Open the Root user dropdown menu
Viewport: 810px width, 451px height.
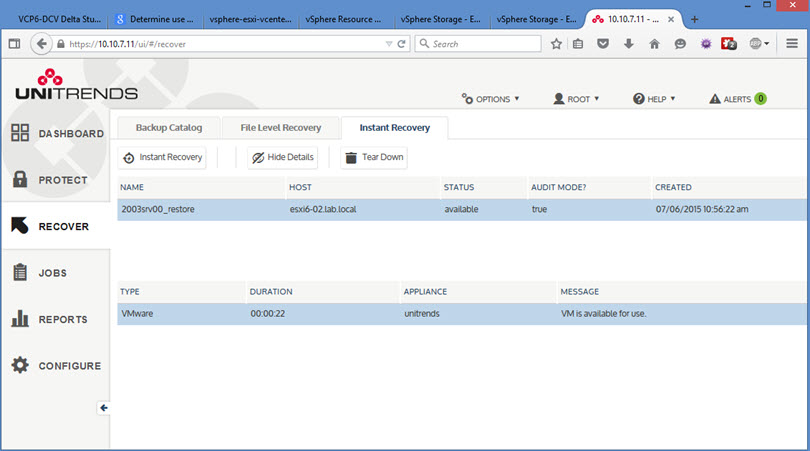pos(576,99)
